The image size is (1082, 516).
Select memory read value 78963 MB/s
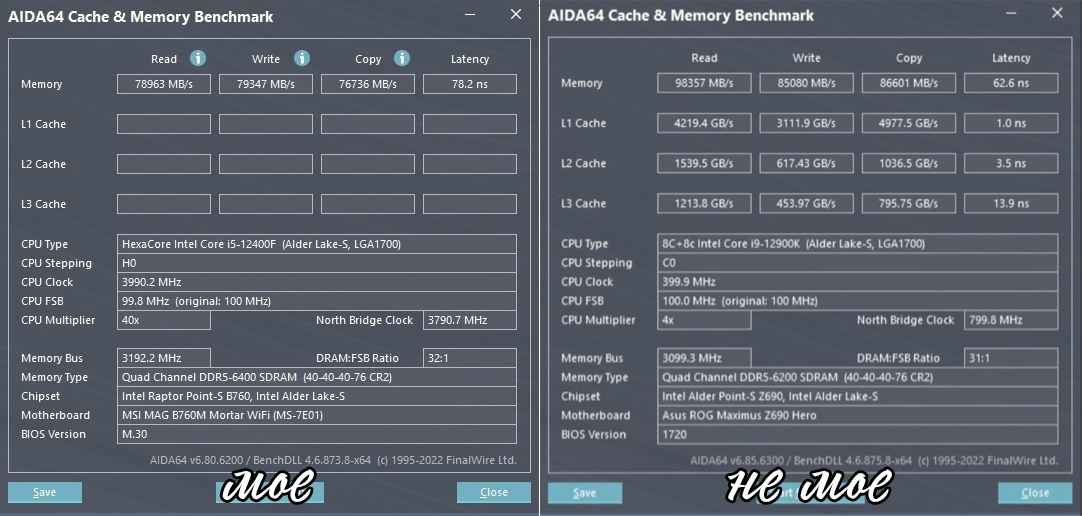(x=164, y=84)
